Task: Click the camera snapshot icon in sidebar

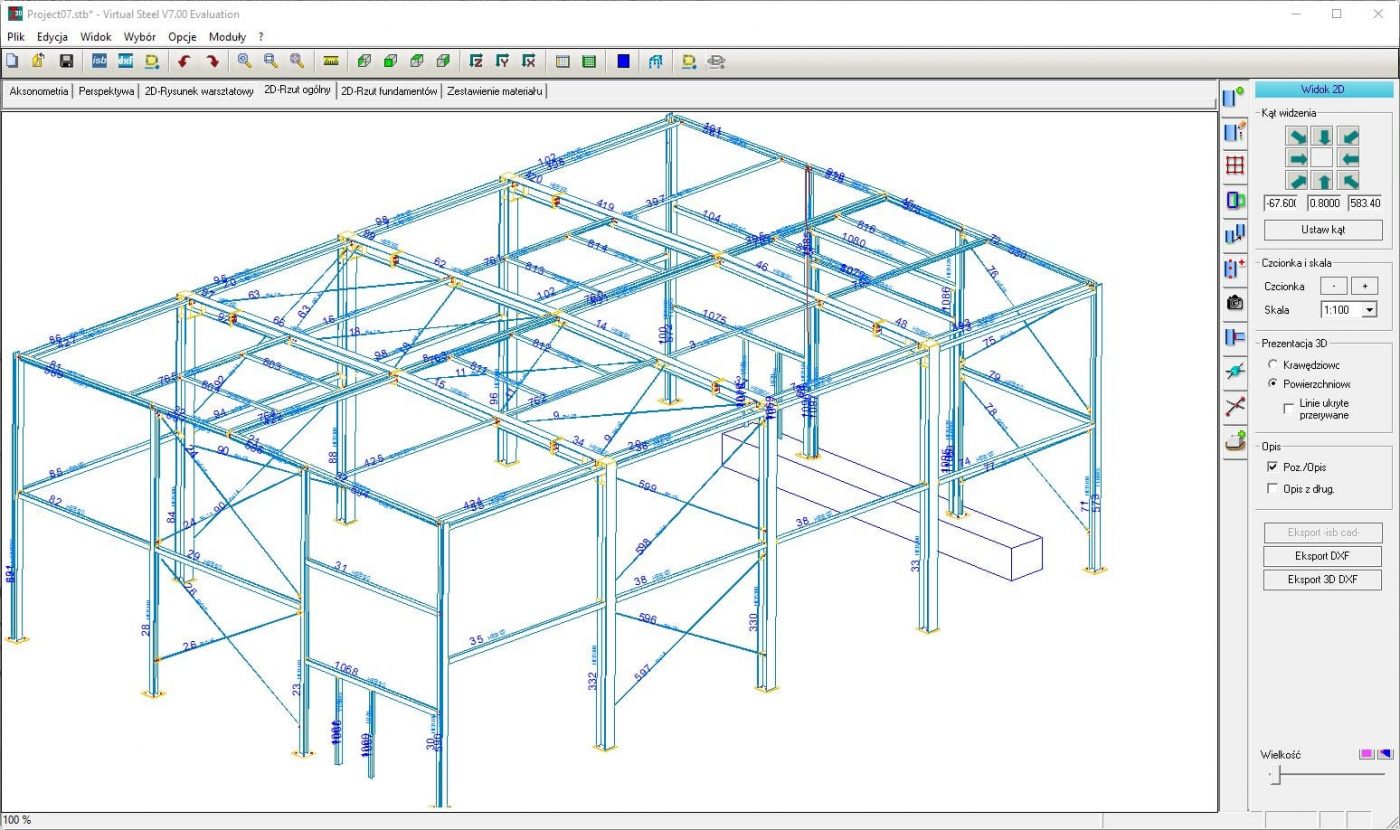Action: coord(1235,302)
